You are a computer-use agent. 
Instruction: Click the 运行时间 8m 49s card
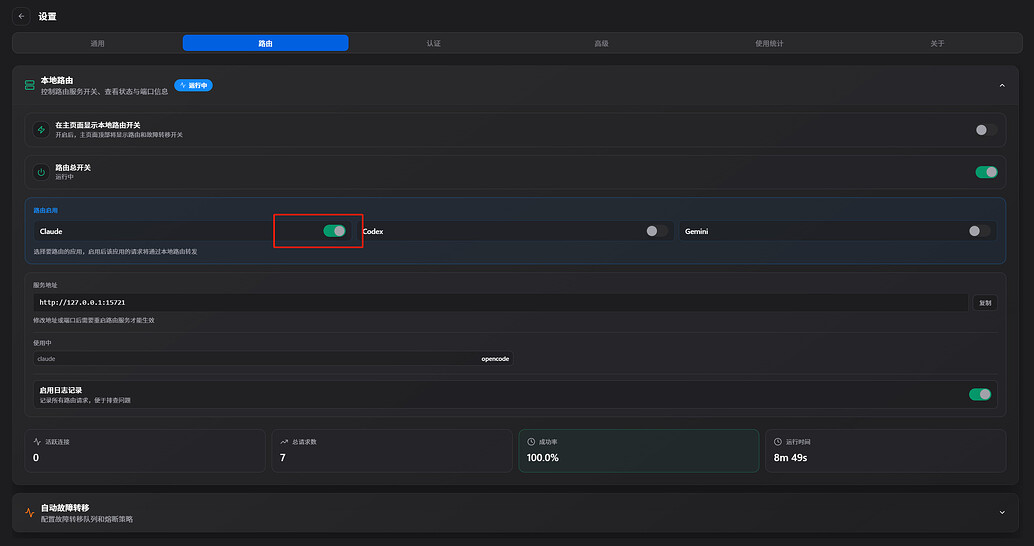(886, 451)
